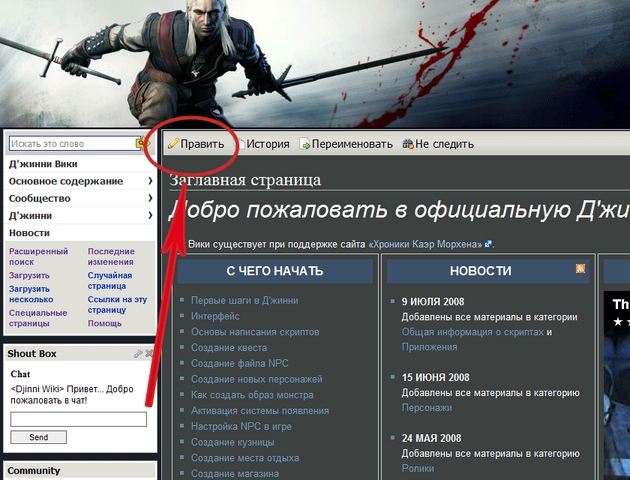Open the Приложения news link
The image size is (630, 480).
pyautogui.click(x=429, y=347)
